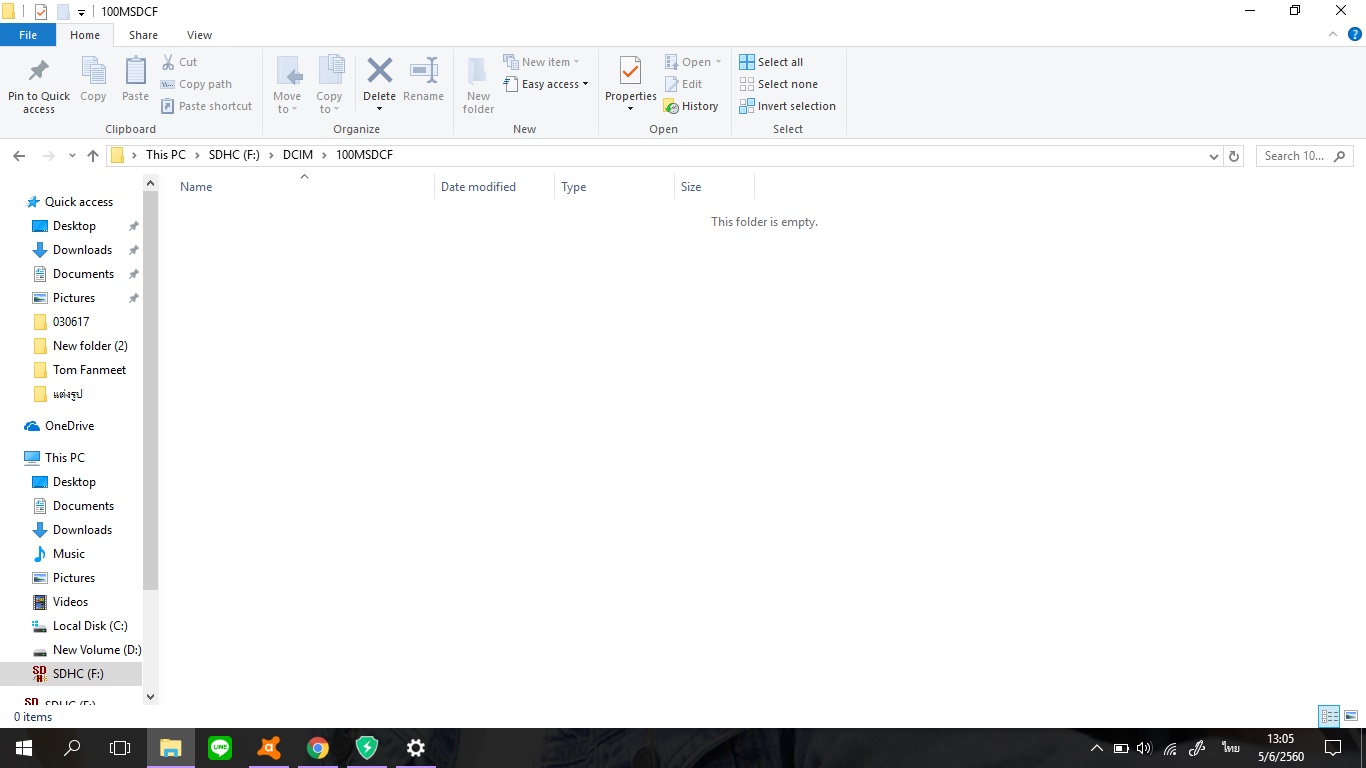Open the address bar history dropdown
Viewport: 1366px width, 768px height.
pos(1214,156)
